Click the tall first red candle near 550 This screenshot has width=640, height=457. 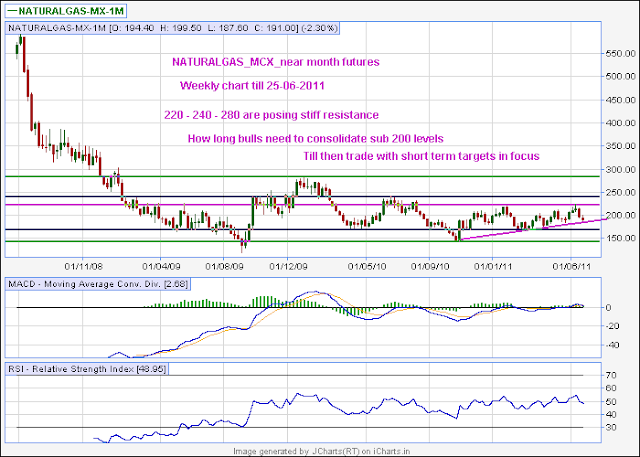24,54
